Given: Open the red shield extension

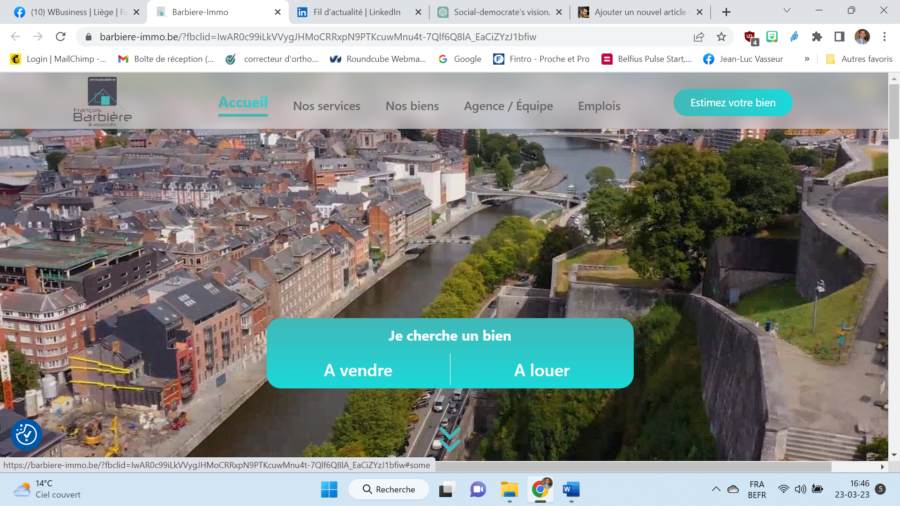Looking at the screenshot, I should tap(750, 37).
